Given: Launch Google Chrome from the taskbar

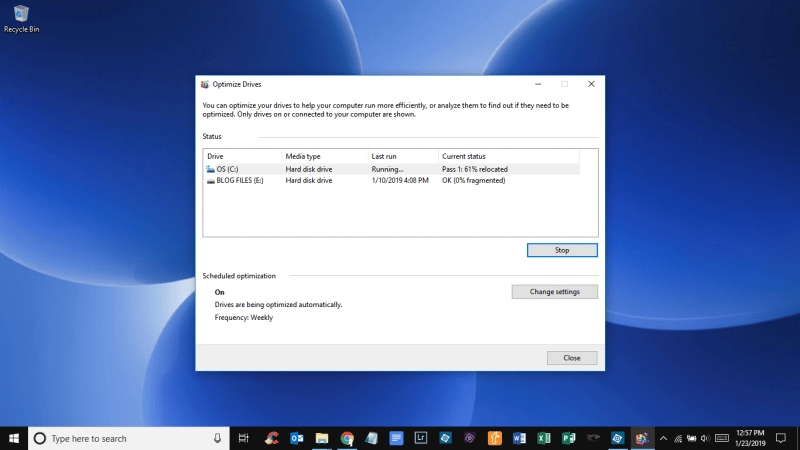Looking at the screenshot, I should click(x=347, y=438).
